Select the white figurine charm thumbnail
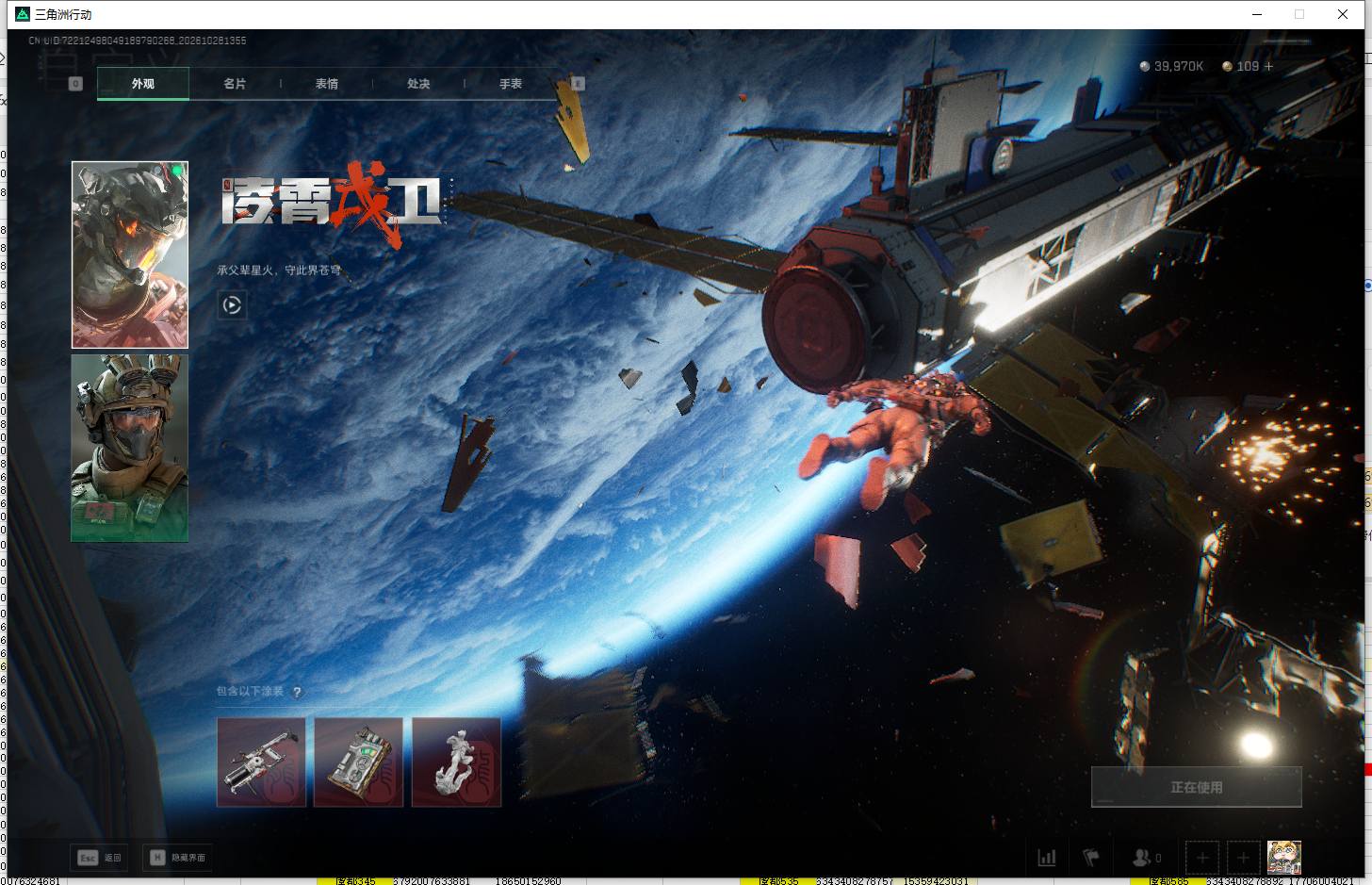Screen dimensions: 1372x885 pyautogui.click(x=457, y=762)
